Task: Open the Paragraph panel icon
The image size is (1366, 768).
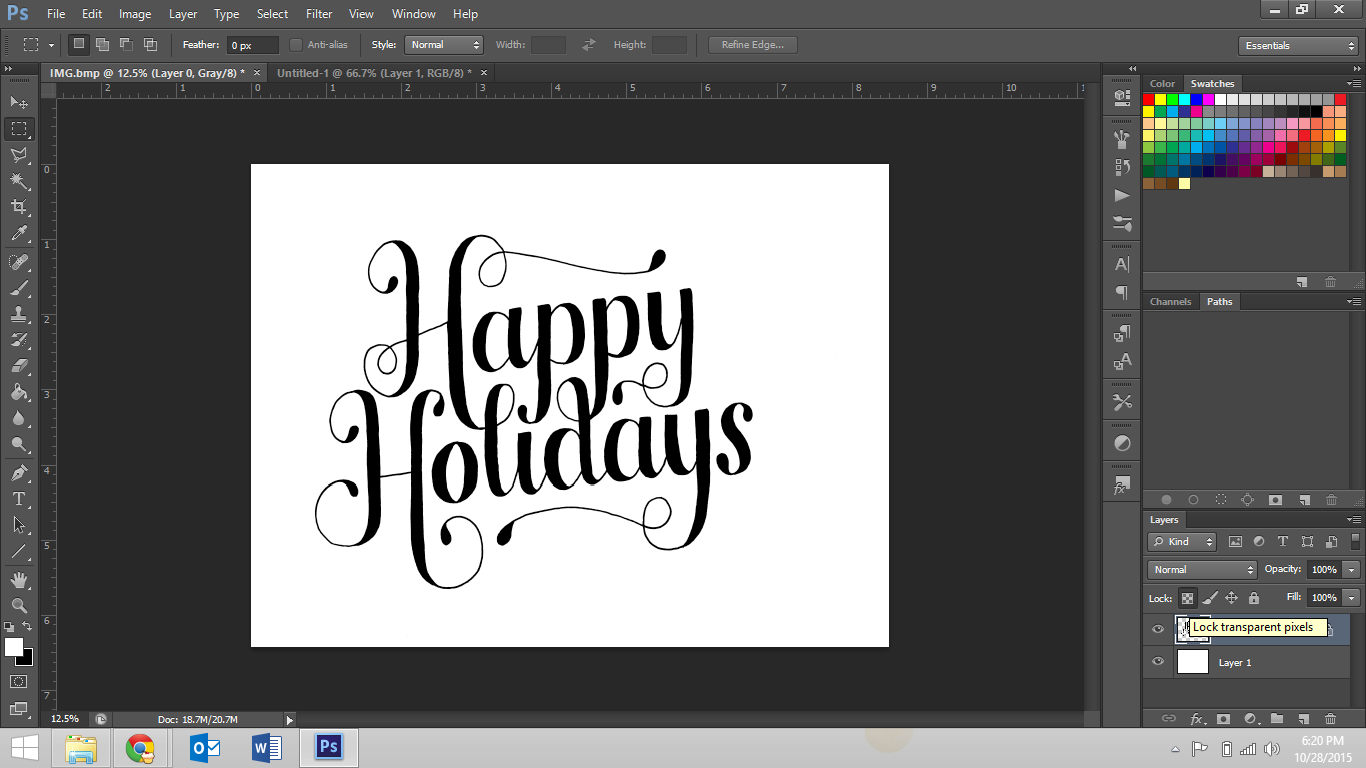Action: [1122, 293]
